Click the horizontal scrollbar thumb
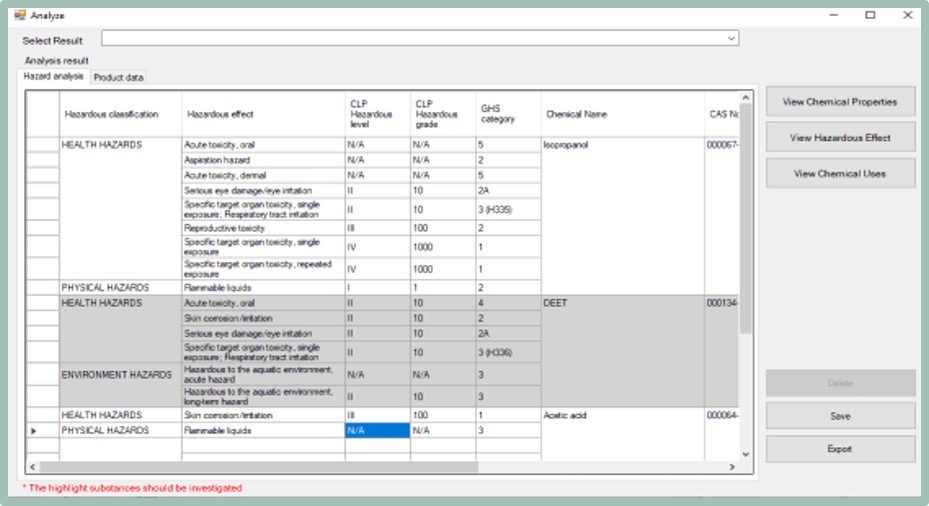The image size is (929, 506). point(259,467)
